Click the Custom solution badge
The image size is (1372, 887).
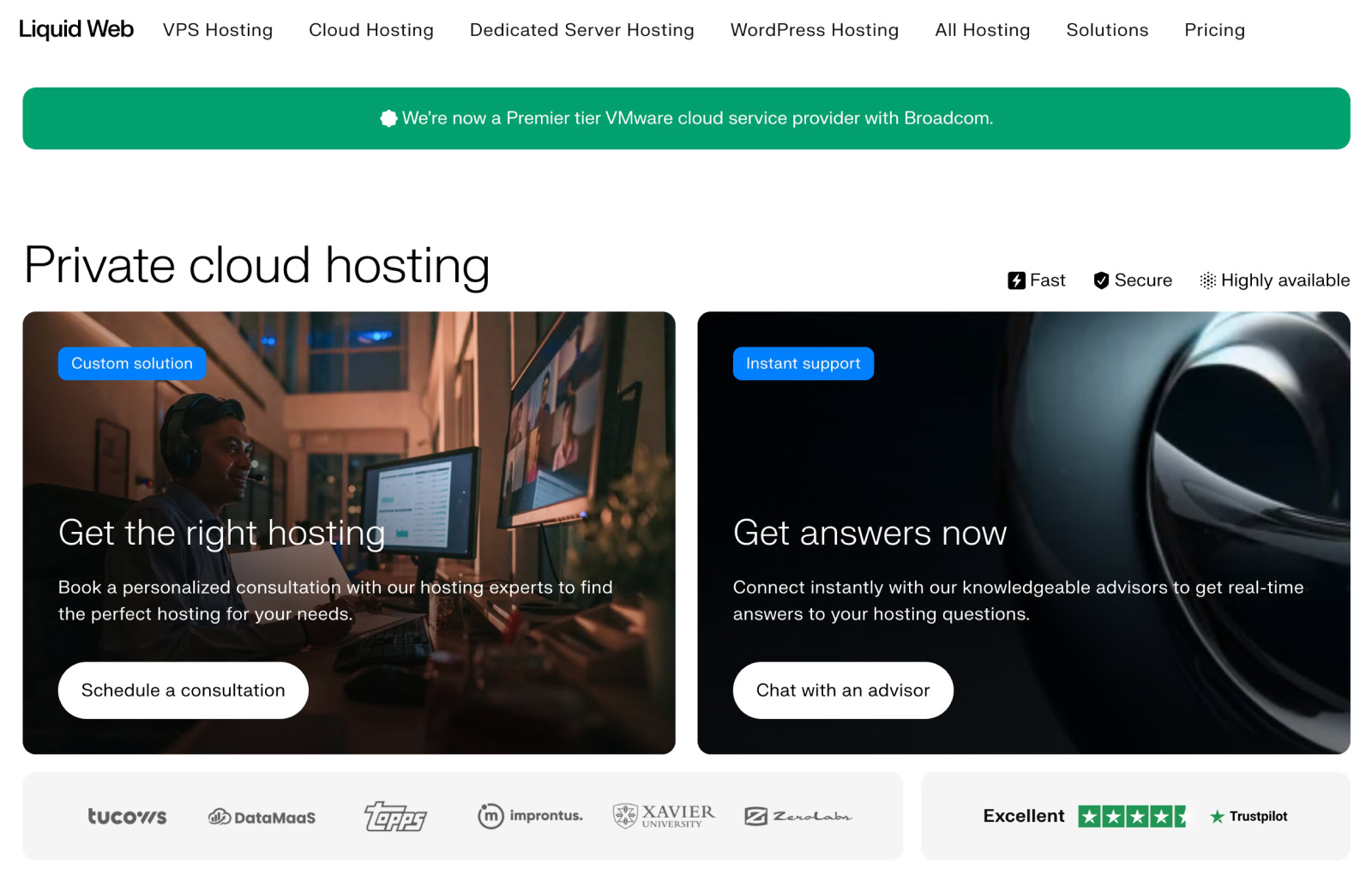click(131, 363)
